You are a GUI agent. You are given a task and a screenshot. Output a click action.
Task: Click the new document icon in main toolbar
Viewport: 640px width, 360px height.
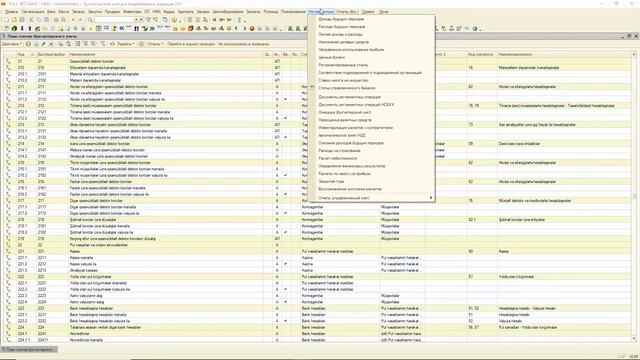(7, 20)
